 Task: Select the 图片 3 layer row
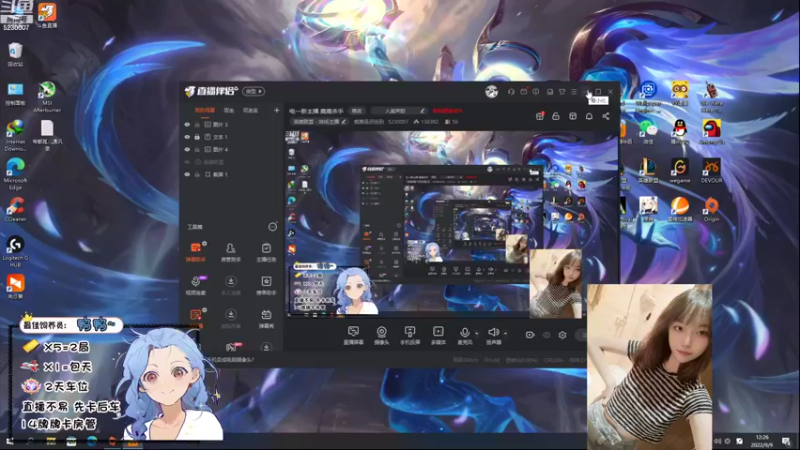tap(231, 124)
